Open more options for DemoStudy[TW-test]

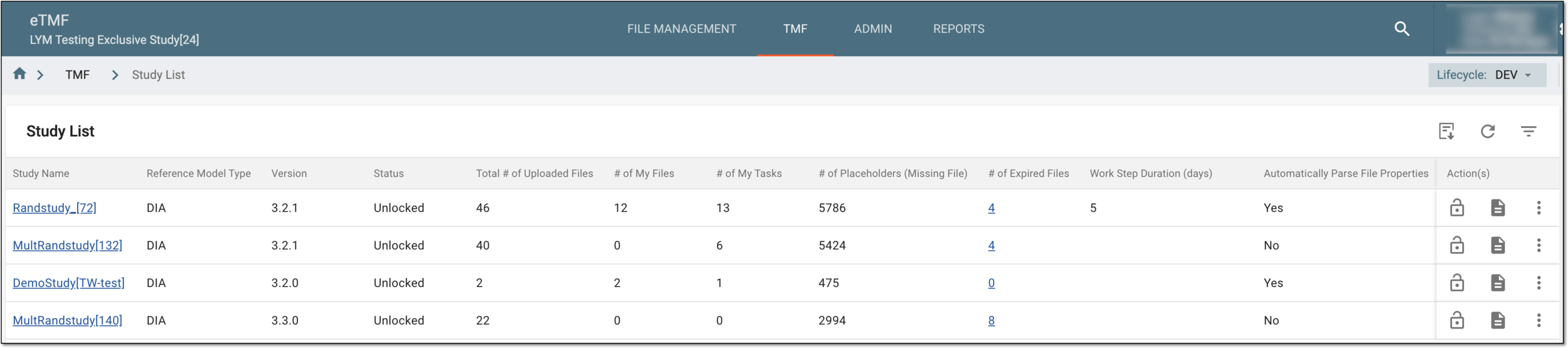(x=1539, y=283)
